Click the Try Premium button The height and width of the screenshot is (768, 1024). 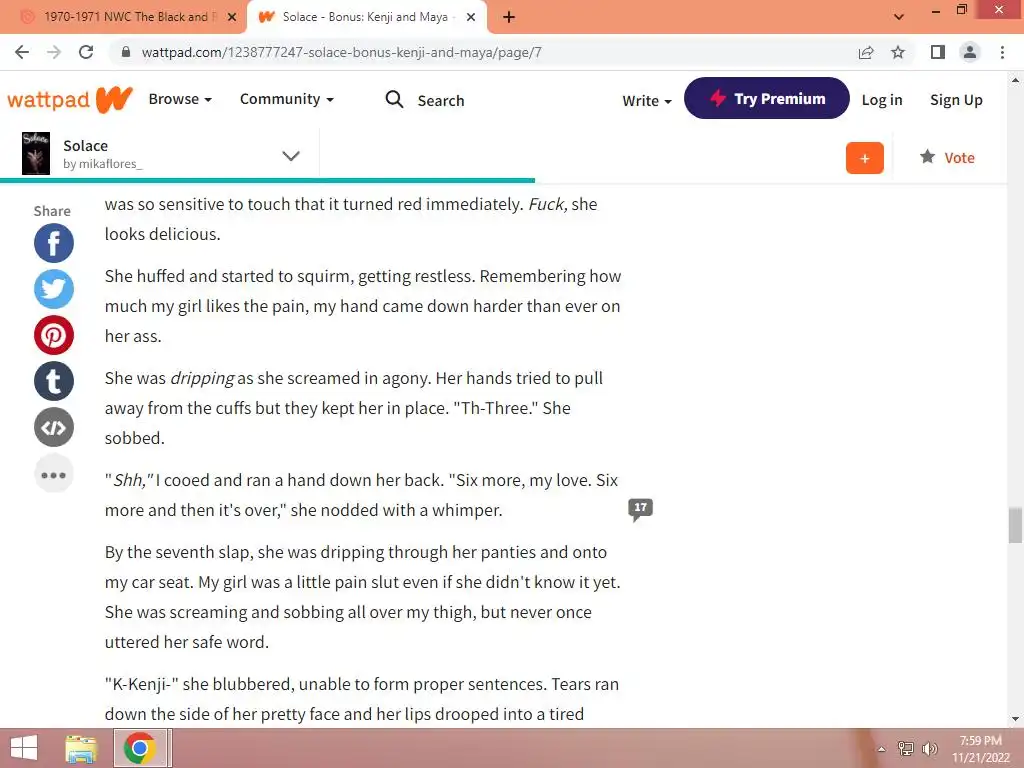point(767,99)
